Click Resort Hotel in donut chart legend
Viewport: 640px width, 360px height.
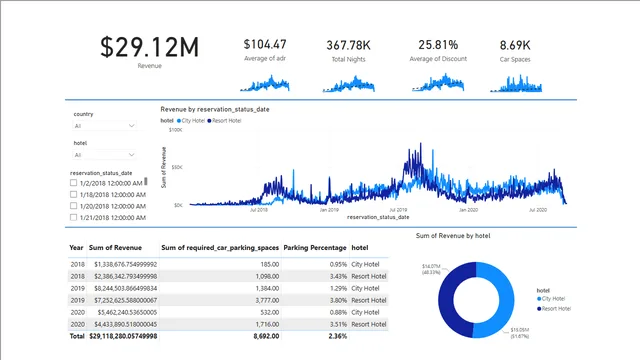click(553, 309)
